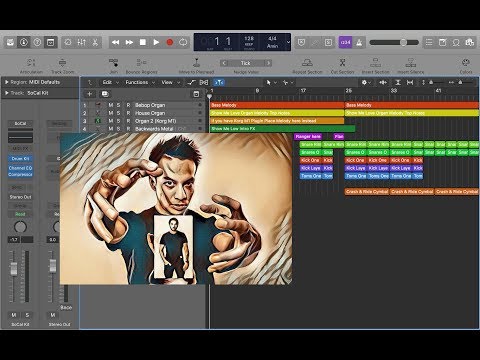Record-enable the Organ 2 (Korg M1) track
This screenshot has width=480, height=360.
tap(128, 121)
